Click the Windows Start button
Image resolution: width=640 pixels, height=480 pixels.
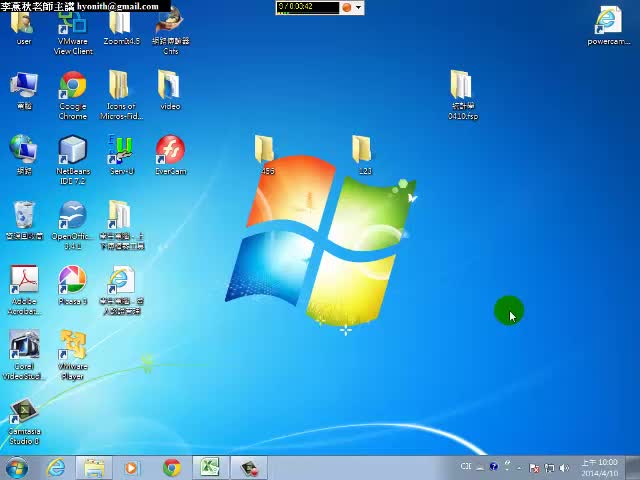[x=16, y=468]
